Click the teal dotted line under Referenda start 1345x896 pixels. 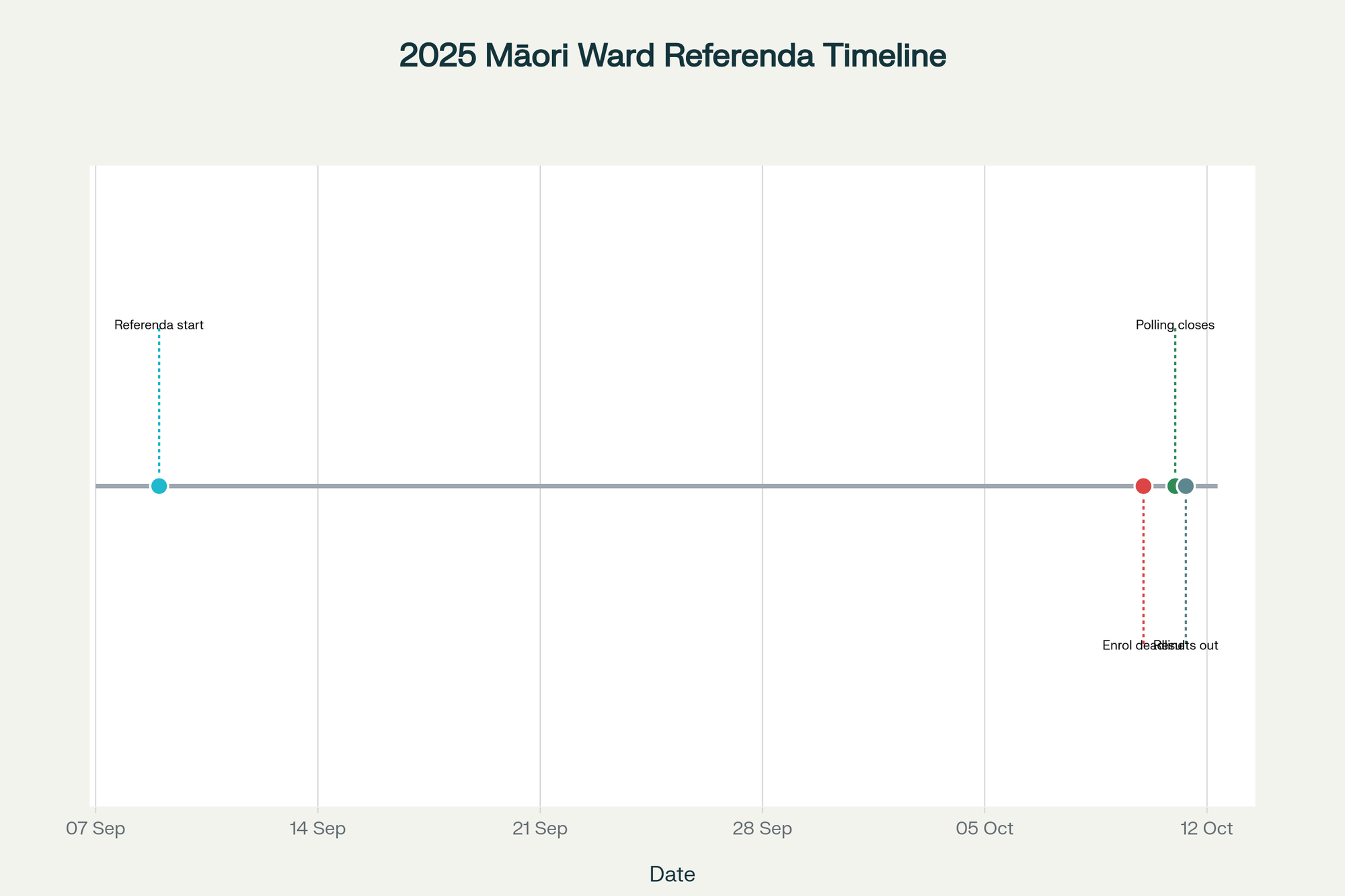point(159,403)
